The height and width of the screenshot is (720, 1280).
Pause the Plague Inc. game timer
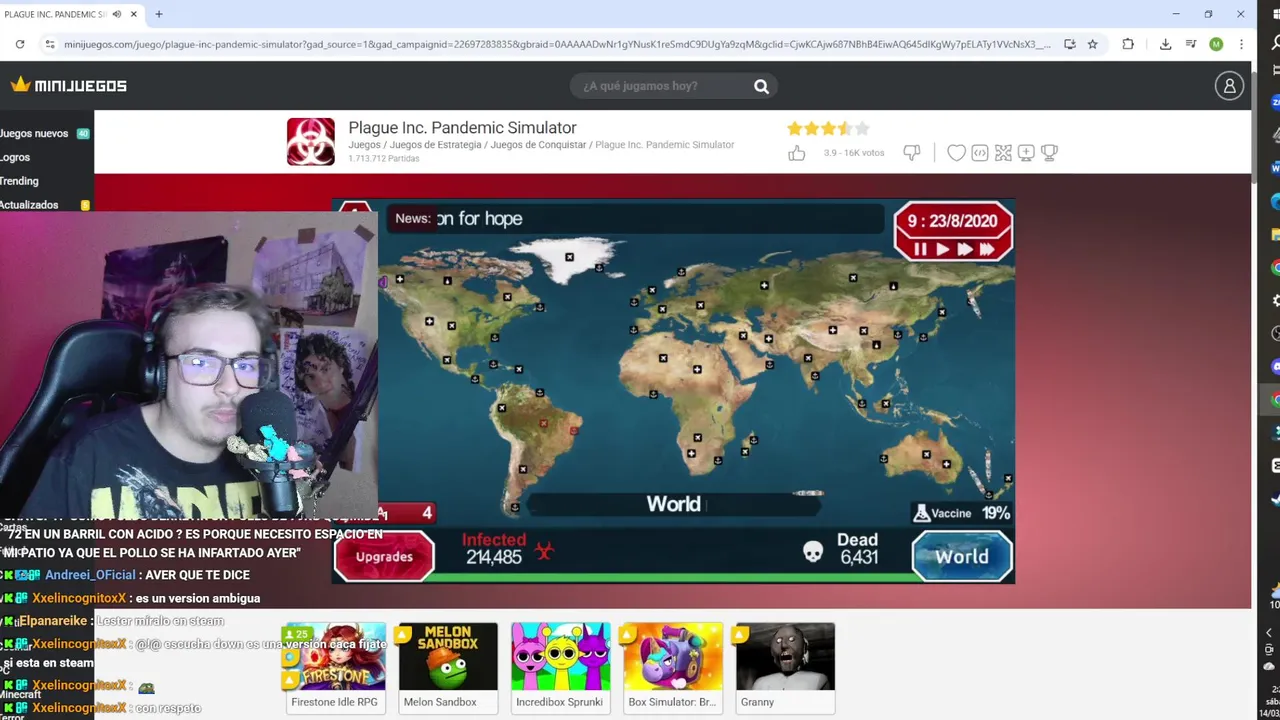[x=920, y=250]
